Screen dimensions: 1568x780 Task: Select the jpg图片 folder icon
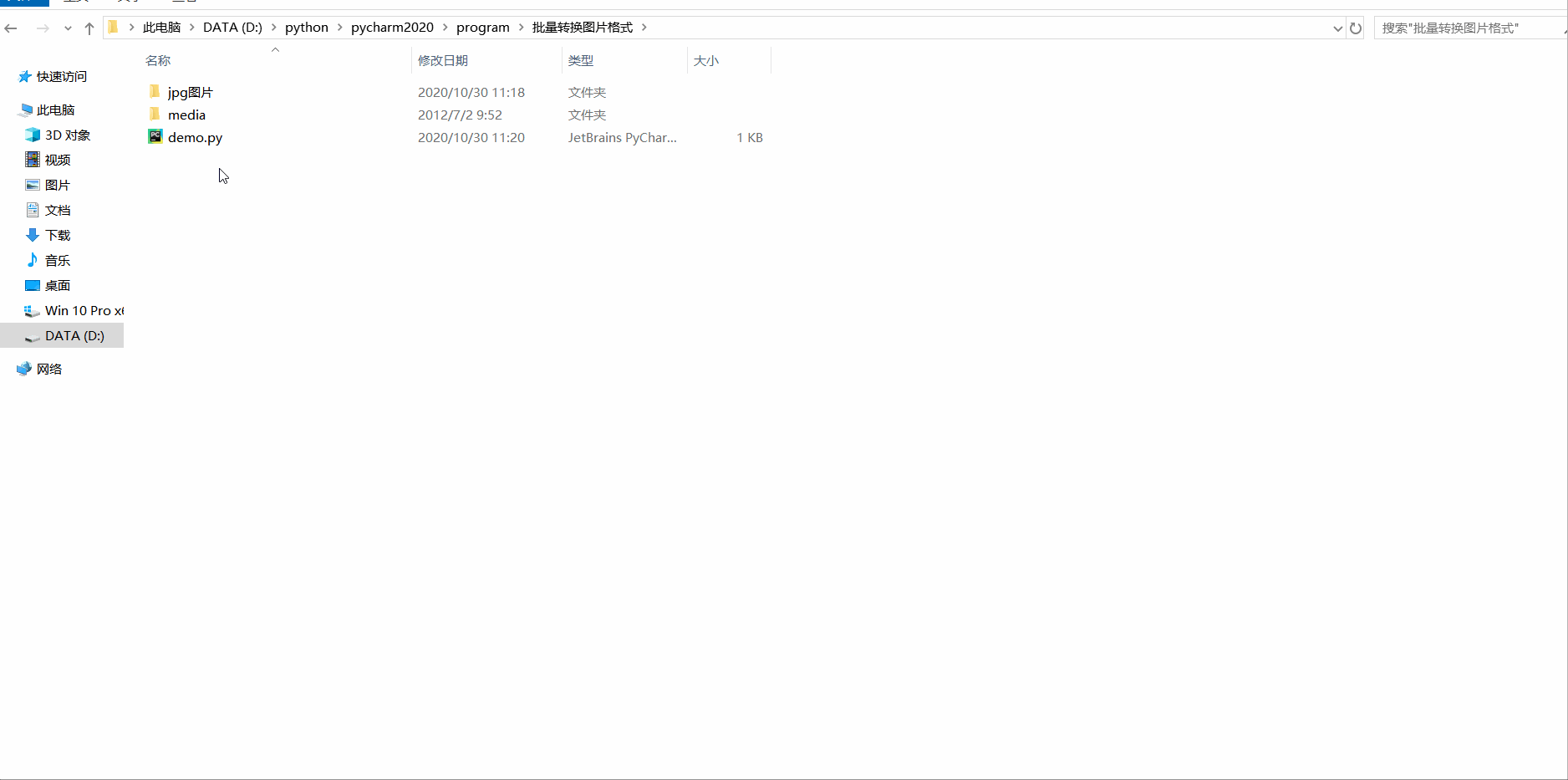point(155,91)
